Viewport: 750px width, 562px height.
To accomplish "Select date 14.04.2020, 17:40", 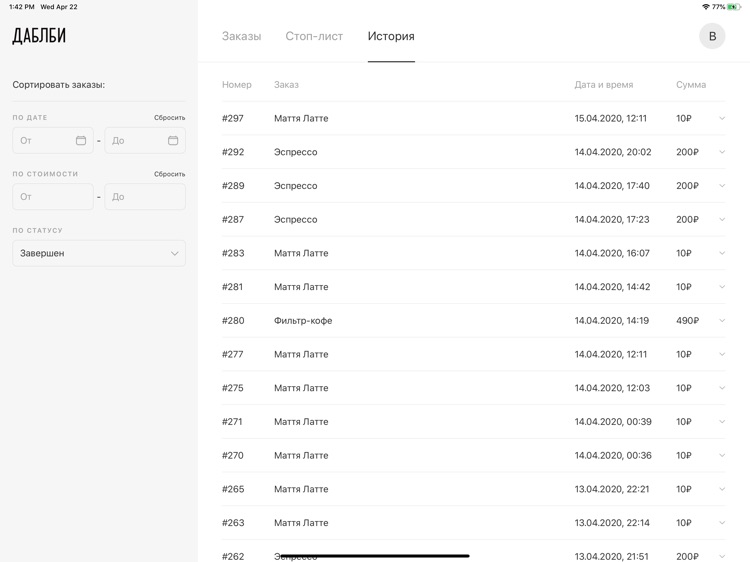I will (612, 186).
